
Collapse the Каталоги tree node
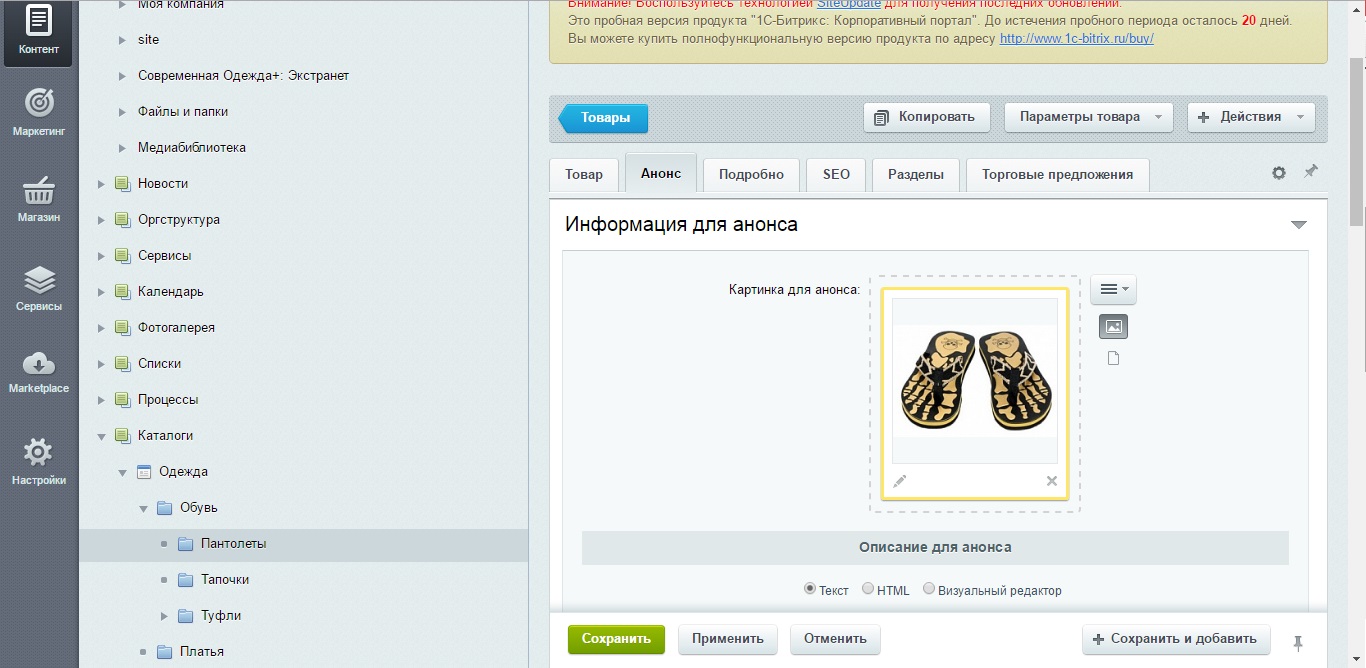tap(101, 436)
